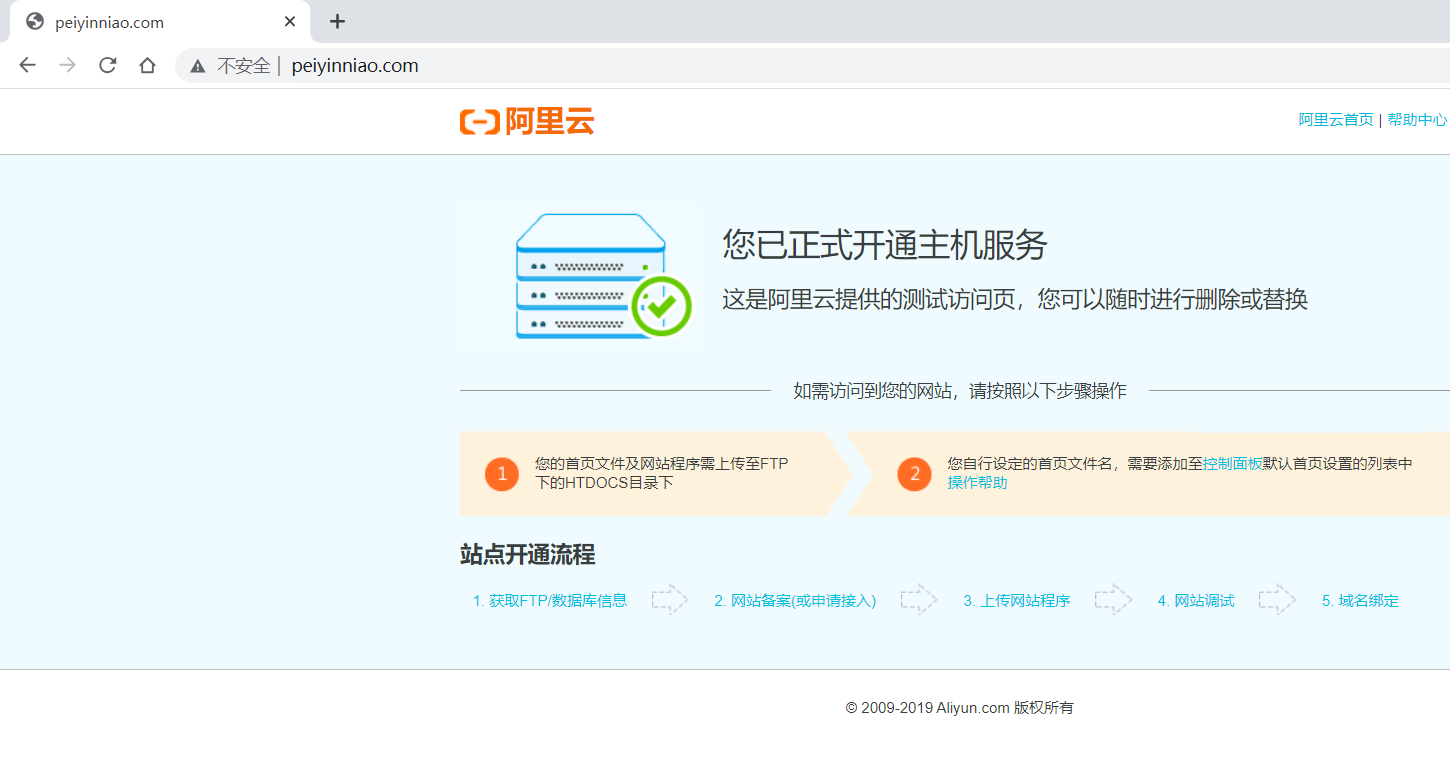Click the 上传网站程序 step link
1450x777 pixels.
pos(1016,600)
